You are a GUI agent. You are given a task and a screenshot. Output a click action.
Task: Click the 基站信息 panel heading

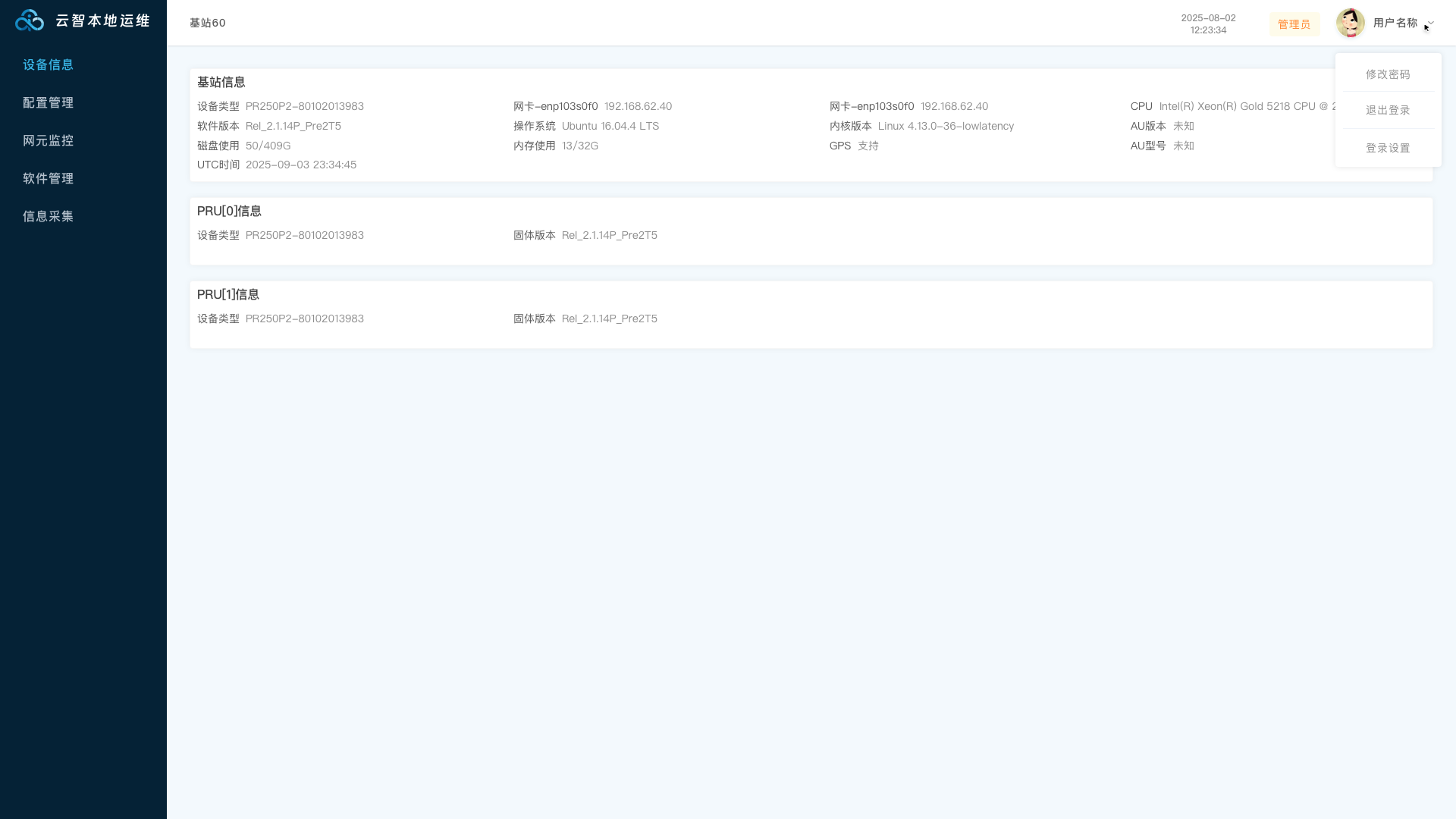tap(221, 82)
